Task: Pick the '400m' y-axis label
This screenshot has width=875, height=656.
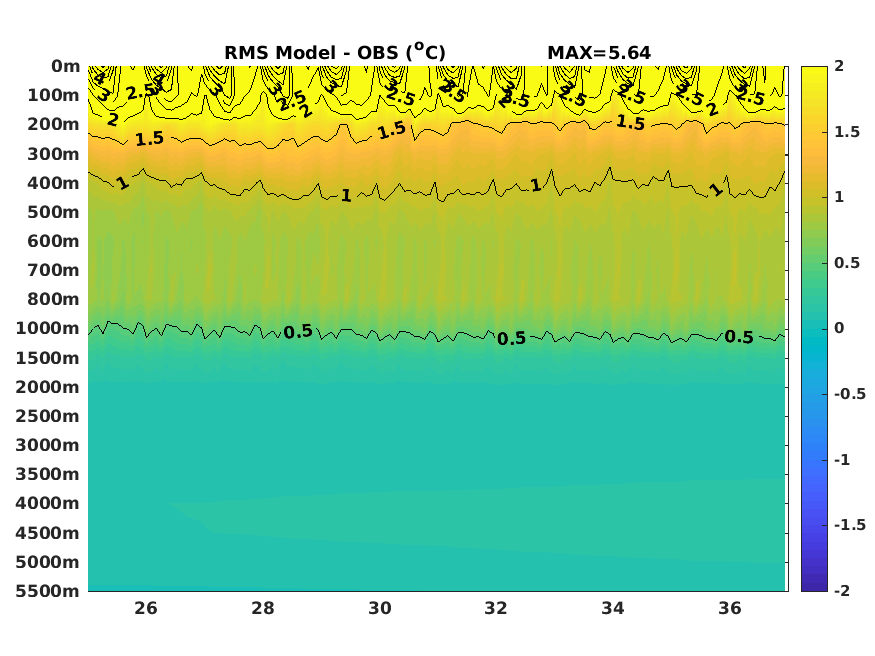Action: click(x=54, y=183)
